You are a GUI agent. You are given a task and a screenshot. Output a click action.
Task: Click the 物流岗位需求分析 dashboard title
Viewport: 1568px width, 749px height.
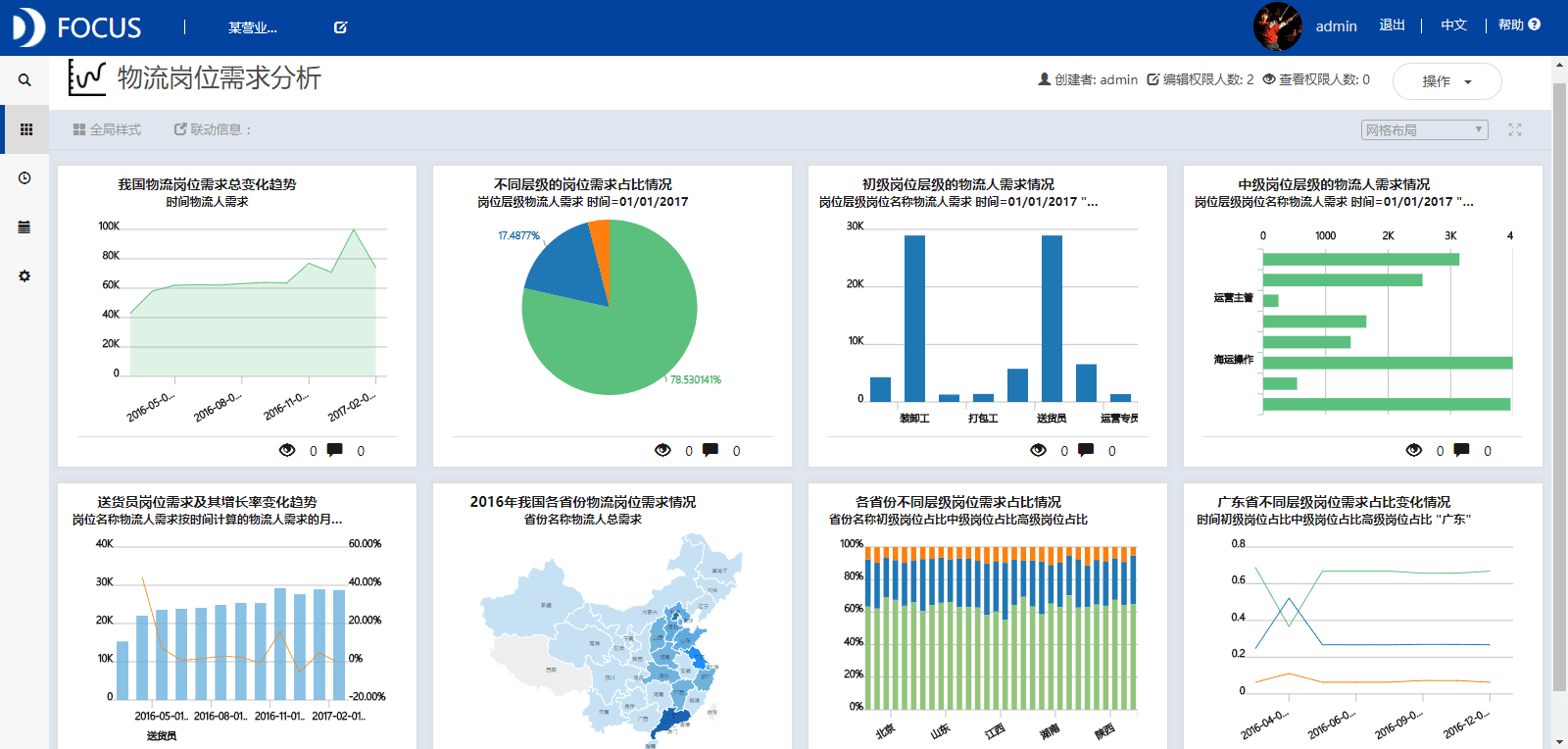(x=220, y=77)
